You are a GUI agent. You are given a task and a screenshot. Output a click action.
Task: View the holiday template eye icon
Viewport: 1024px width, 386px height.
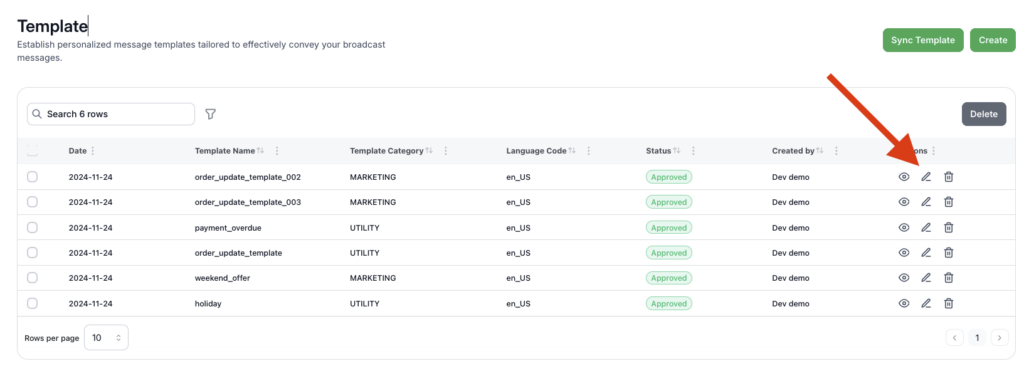coord(904,303)
